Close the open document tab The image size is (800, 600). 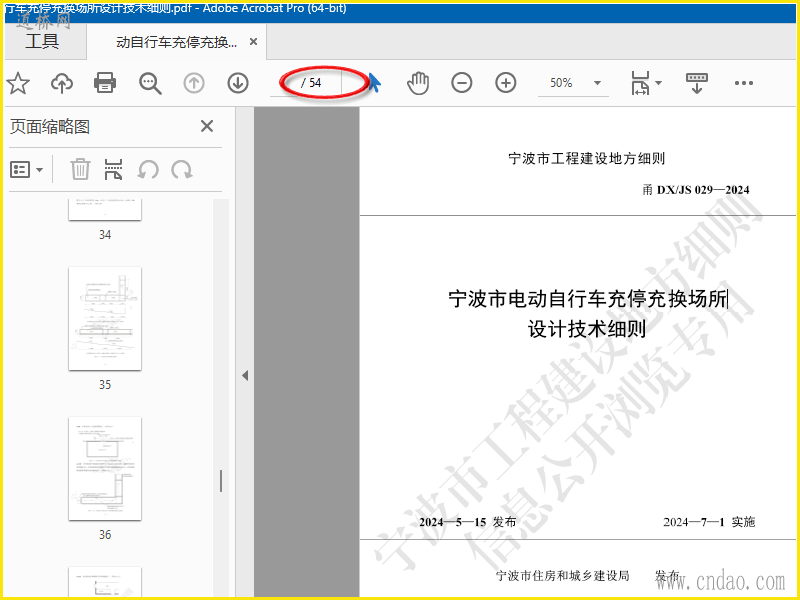point(253,42)
